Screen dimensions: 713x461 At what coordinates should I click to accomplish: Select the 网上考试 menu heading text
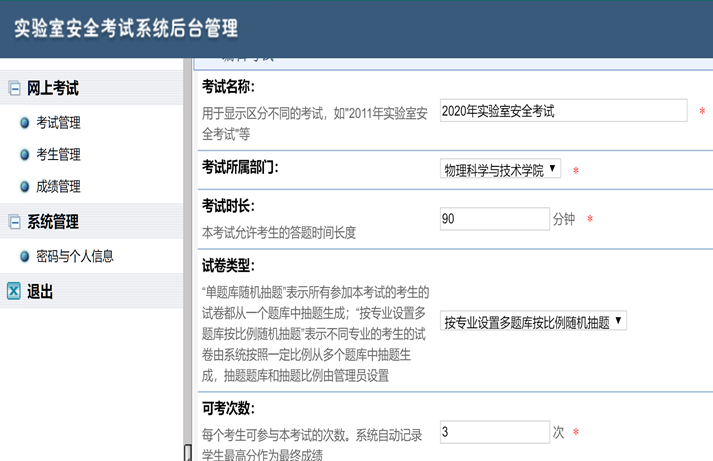(53, 88)
